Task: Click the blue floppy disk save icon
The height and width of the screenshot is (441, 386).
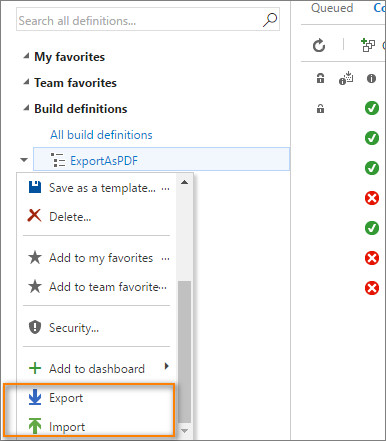Action: [35, 187]
